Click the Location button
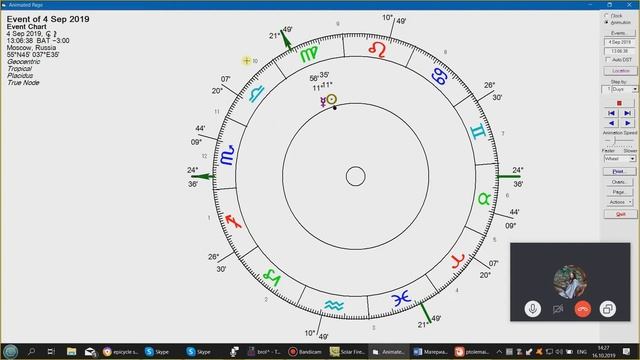The image size is (640, 360). pyautogui.click(x=619, y=71)
